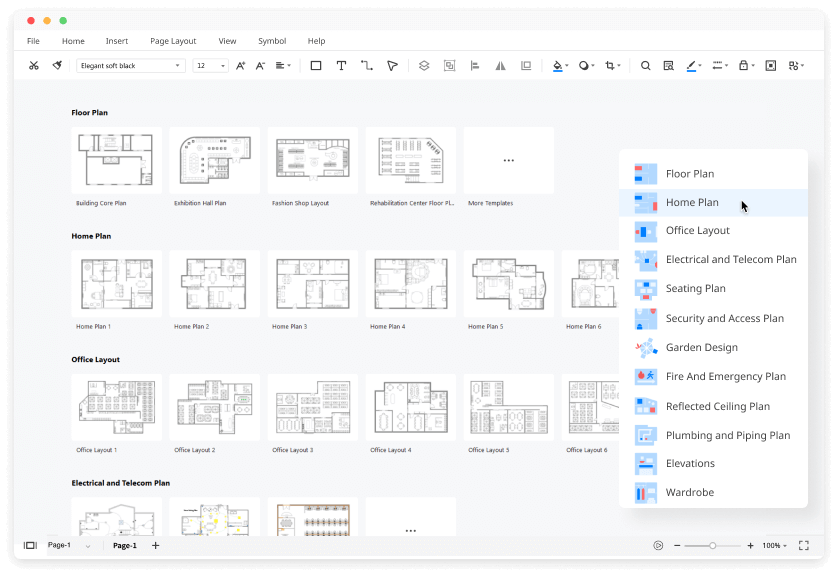Select the format painter brush icon
Viewport: 838px width, 576px height.
point(57,66)
